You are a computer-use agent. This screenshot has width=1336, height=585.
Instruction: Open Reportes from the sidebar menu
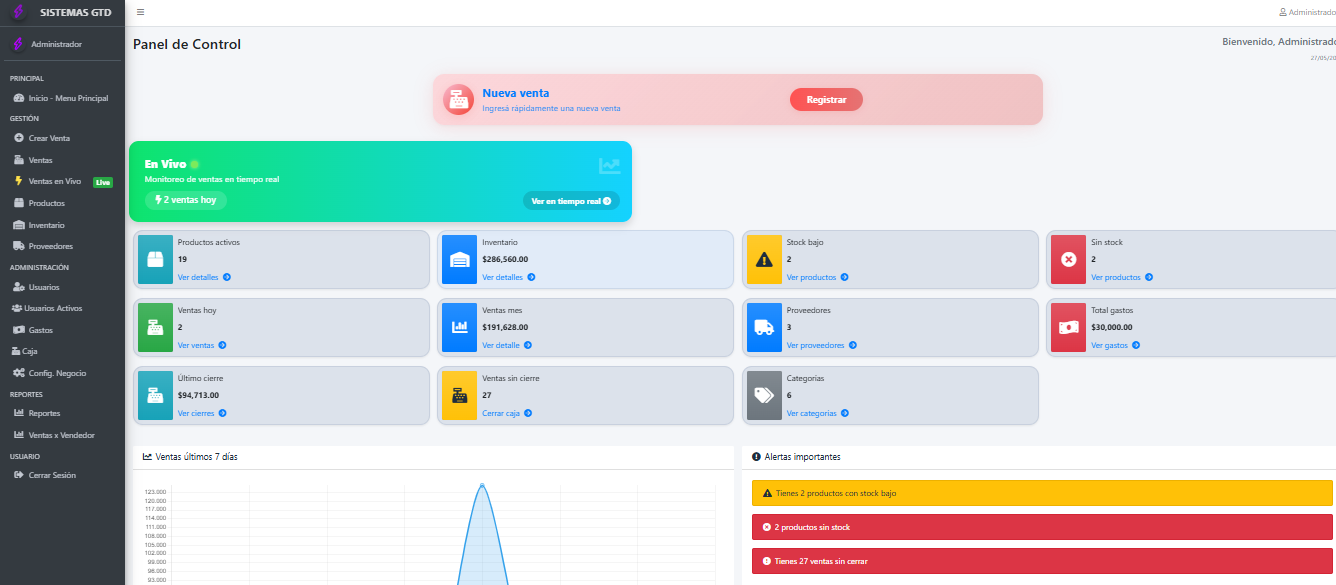(40, 413)
